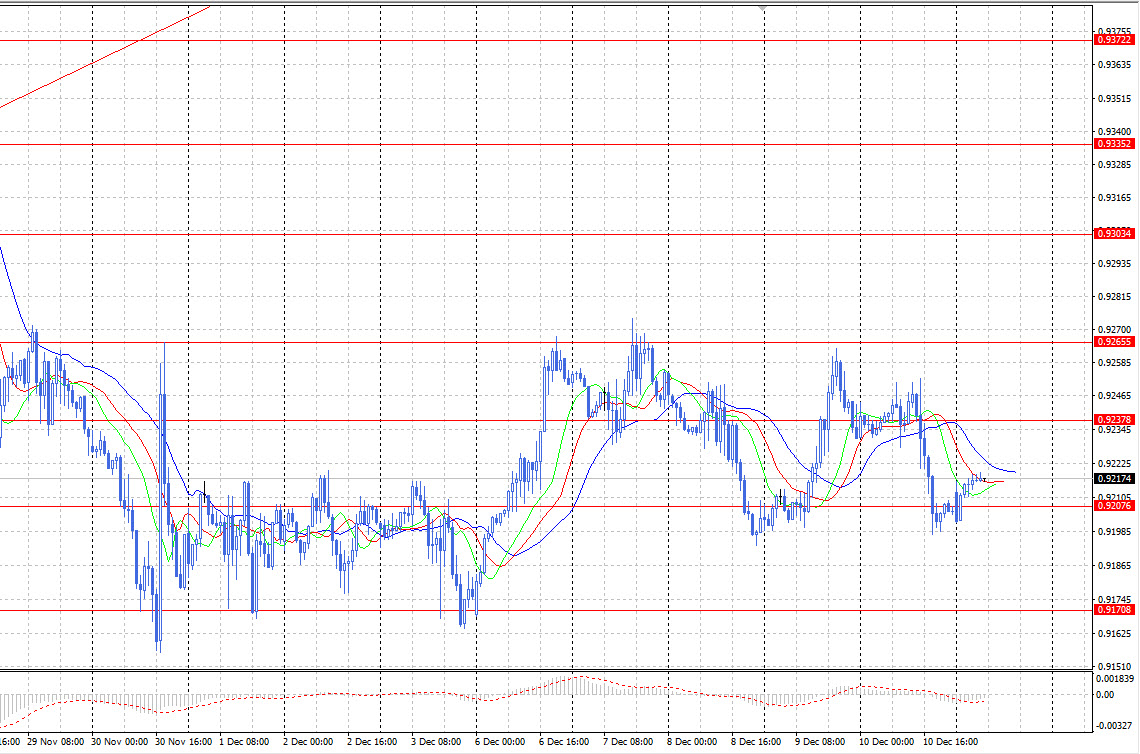This screenshot has width=1140, height=754.
Task: Click the 2 Dec 00:00 time label
Action: coord(308,742)
